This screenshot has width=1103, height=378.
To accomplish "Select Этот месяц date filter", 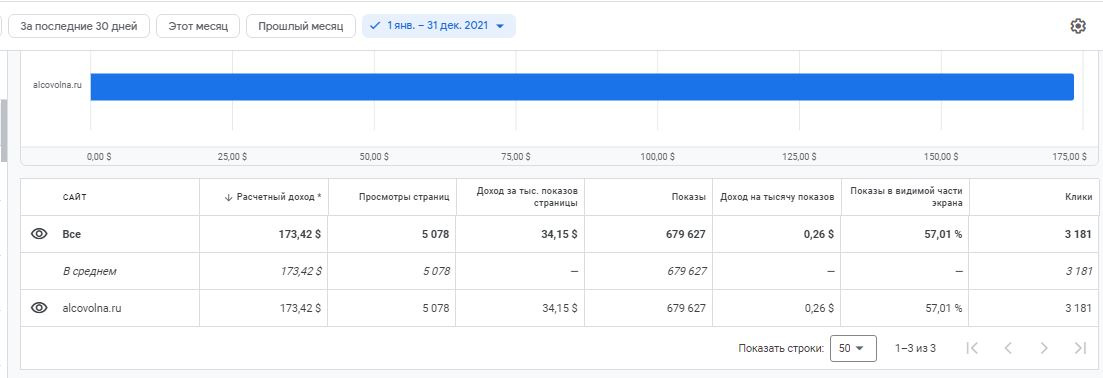I will pyautogui.click(x=198, y=26).
